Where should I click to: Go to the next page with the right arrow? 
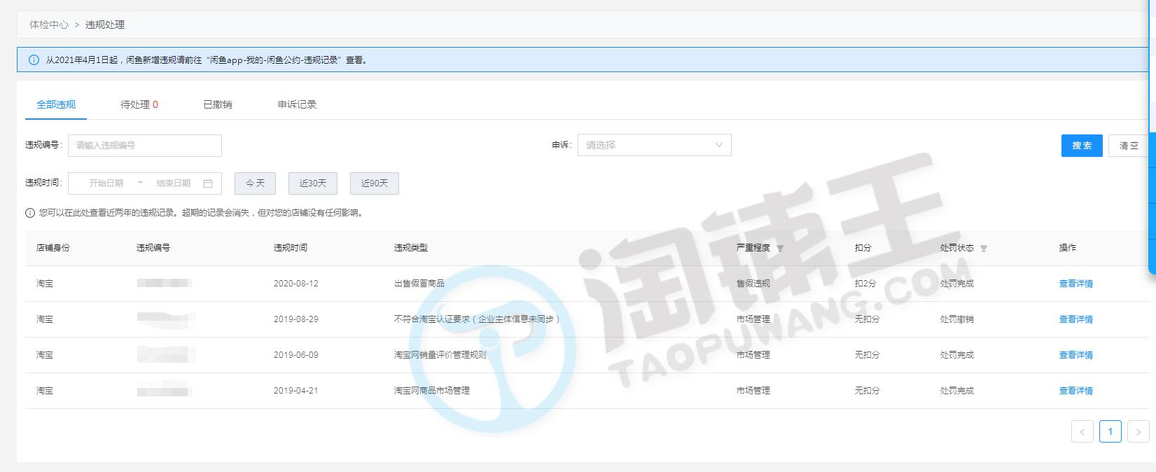[x=1138, y=431]
